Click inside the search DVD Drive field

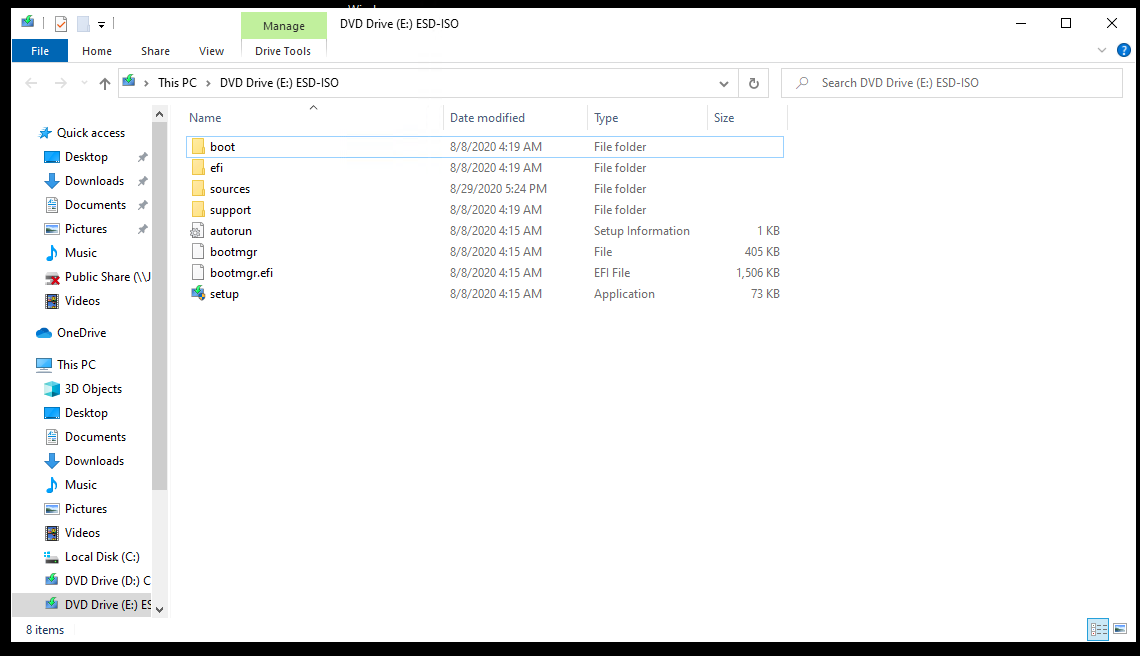(950, 82)
